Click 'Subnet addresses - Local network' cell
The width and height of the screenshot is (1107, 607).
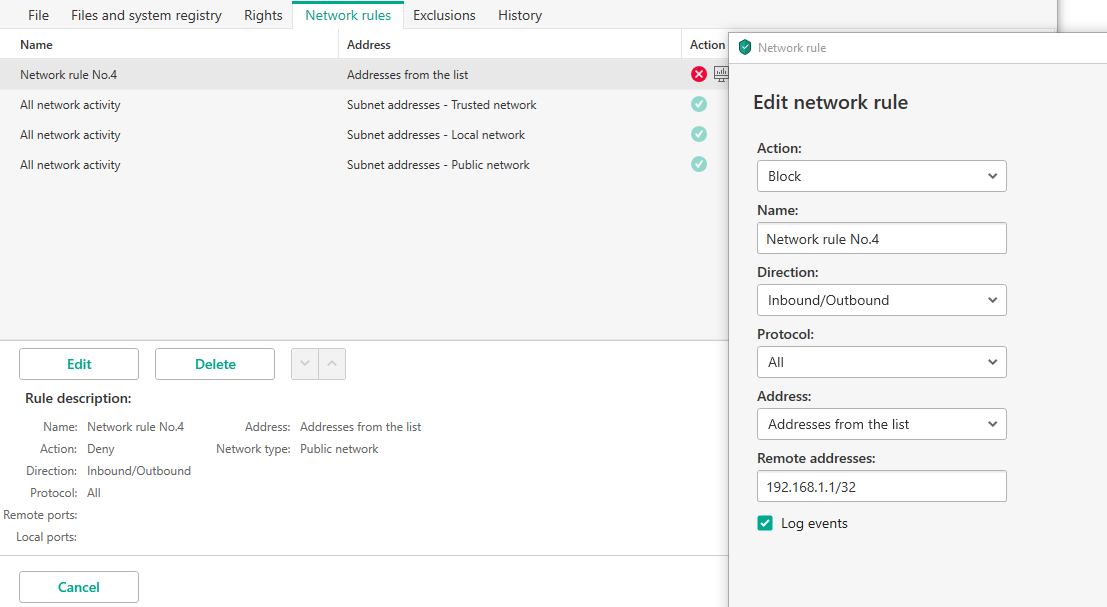[436, 135]
